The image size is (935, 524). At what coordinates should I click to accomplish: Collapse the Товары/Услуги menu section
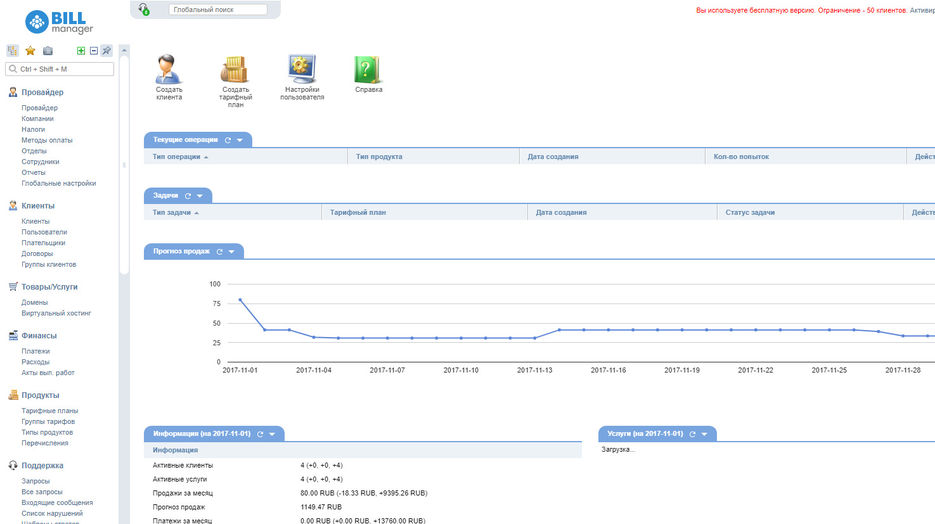pos(49,287)
